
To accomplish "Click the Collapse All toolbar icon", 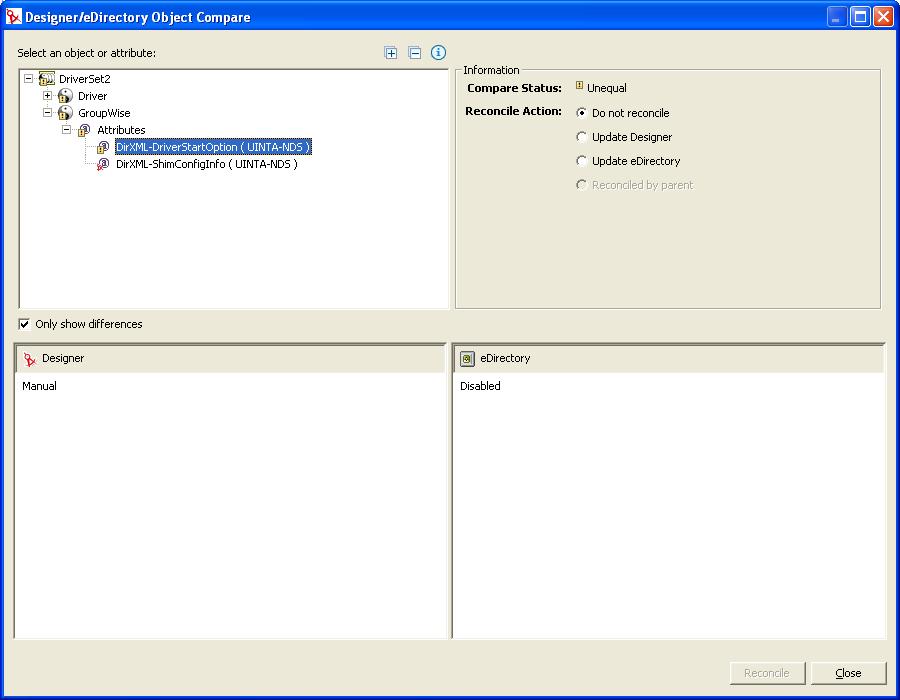I will [414, 53].
